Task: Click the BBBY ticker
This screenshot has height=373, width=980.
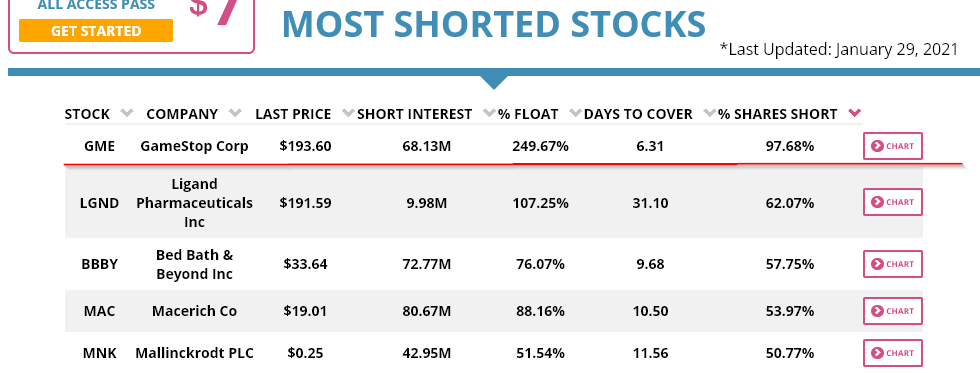Action: tap(99, 264)
